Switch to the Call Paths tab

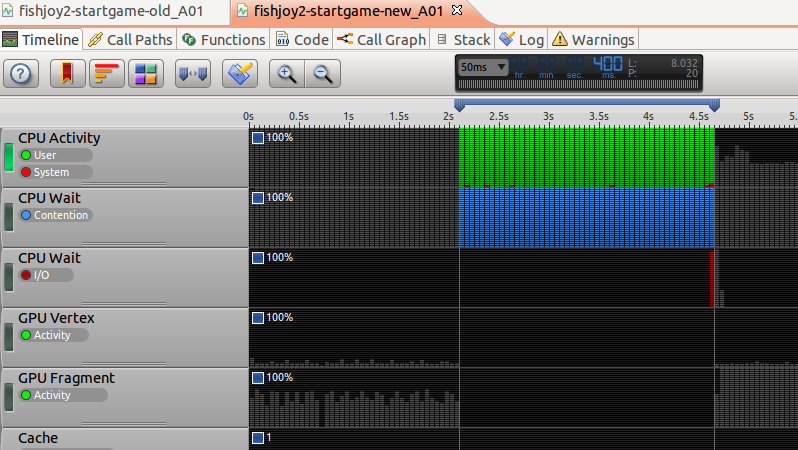point(131,40)
